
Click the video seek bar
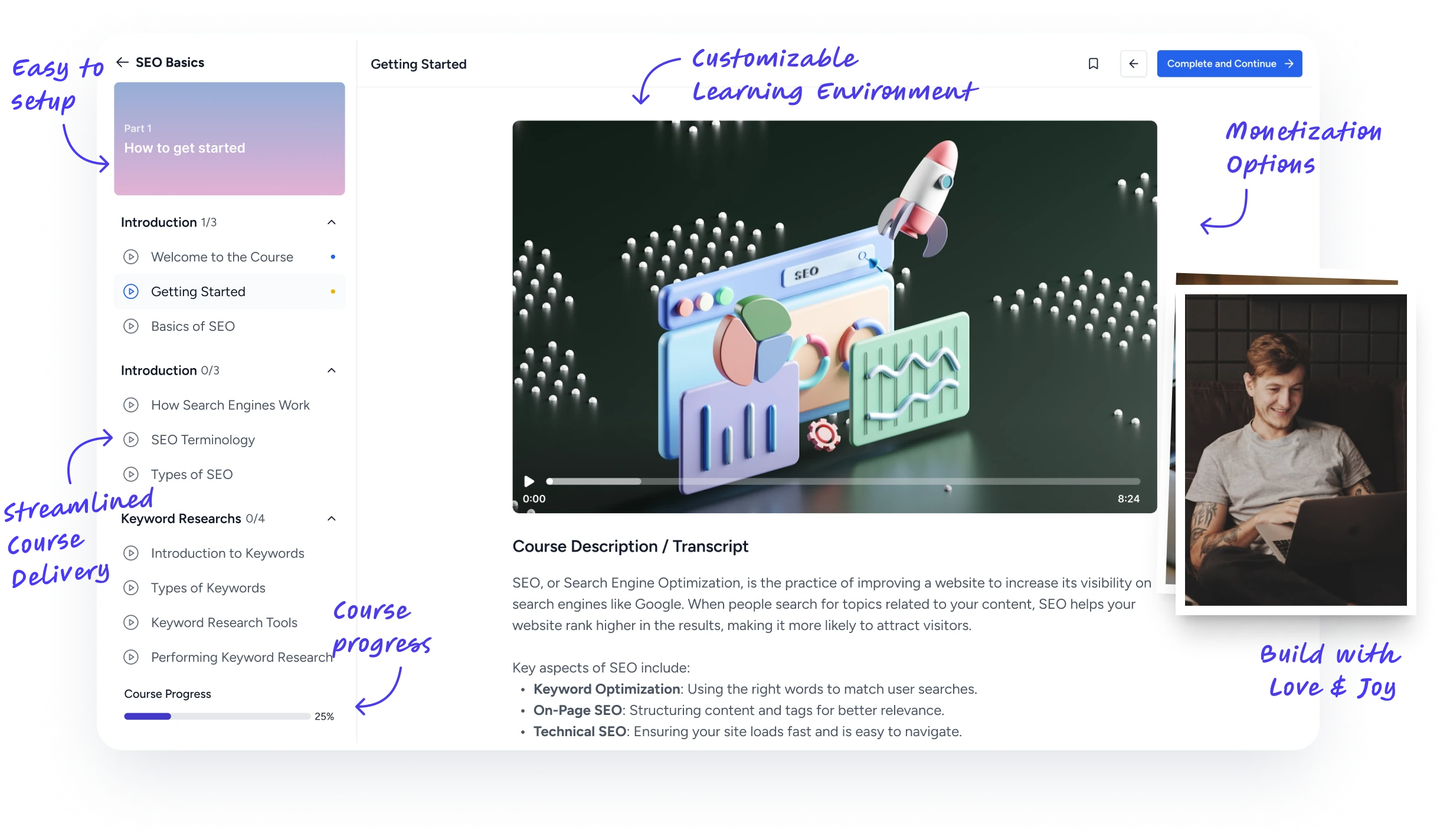click(x=843, y=481)
